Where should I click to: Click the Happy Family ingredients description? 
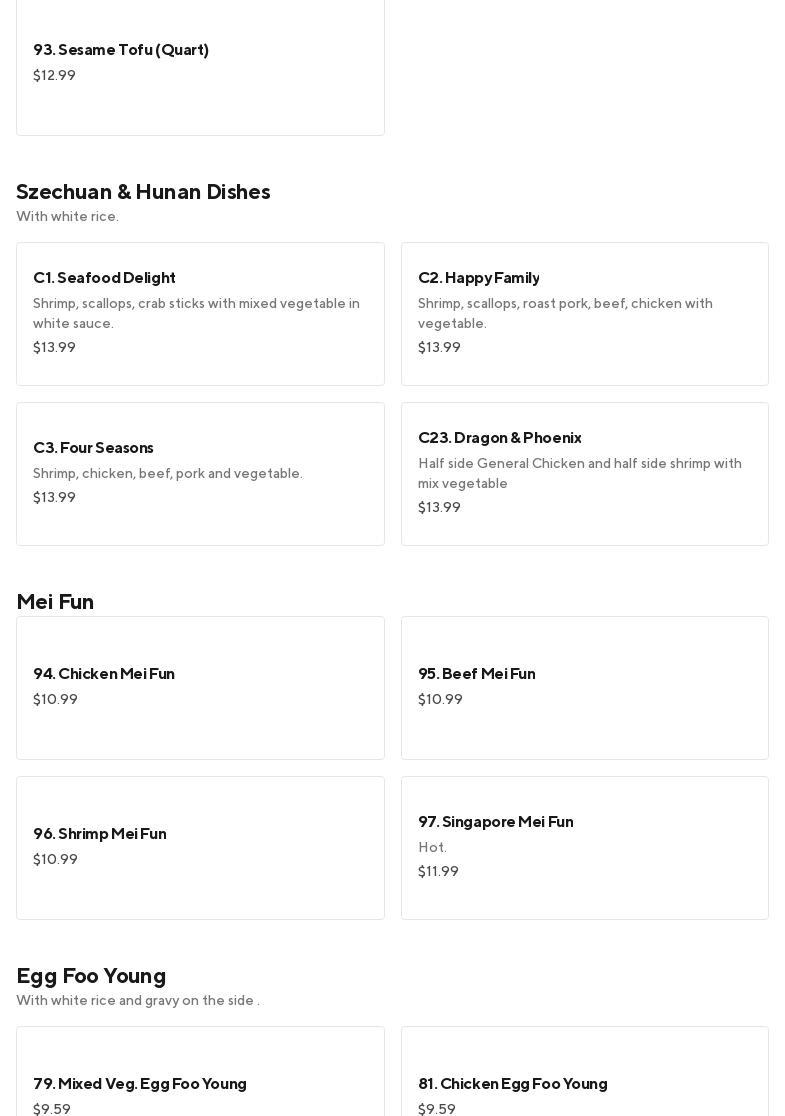click(565, 313)
